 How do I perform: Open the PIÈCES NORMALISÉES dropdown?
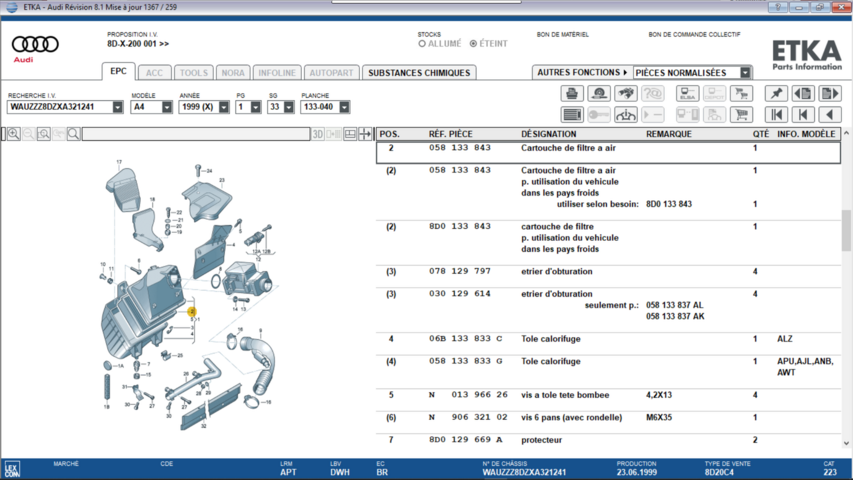click(x=745, y=73)
